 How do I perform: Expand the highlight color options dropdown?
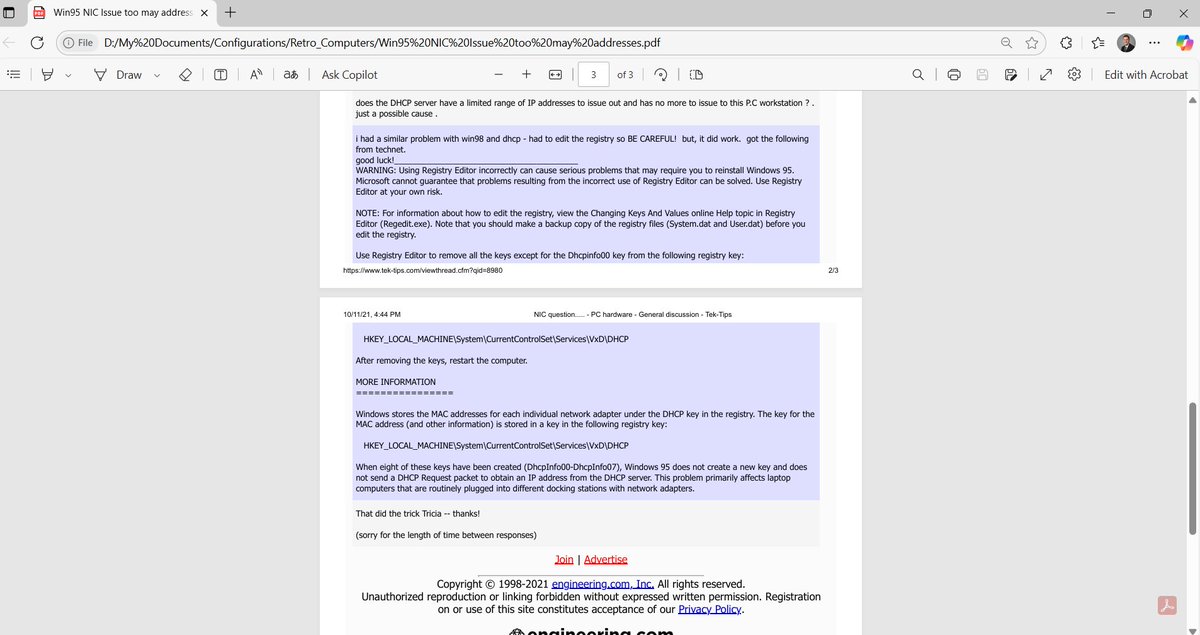pos(68,75)
